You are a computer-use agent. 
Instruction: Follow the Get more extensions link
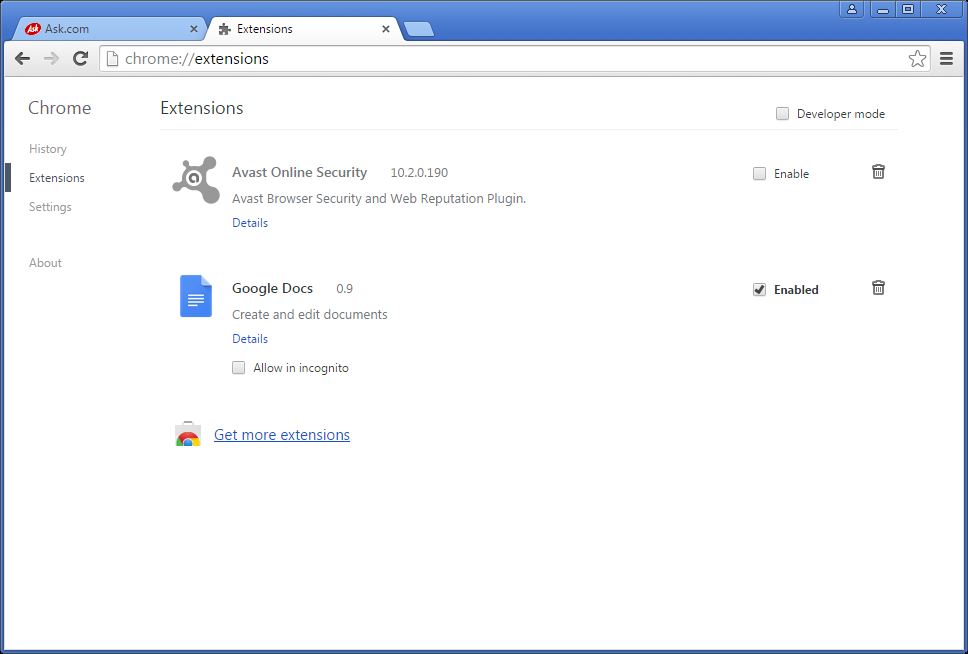[282, 435]
